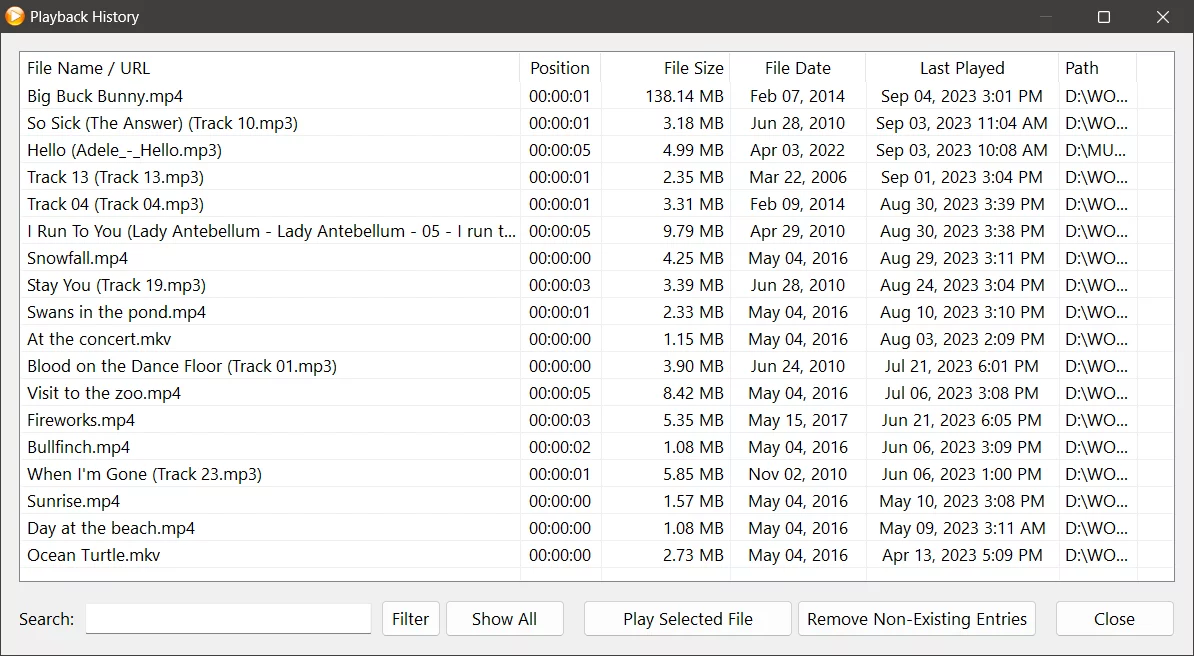Minimize the Playback History window
The height and width of the screenshot is (656, 1194).
(x=1046, y=17)
